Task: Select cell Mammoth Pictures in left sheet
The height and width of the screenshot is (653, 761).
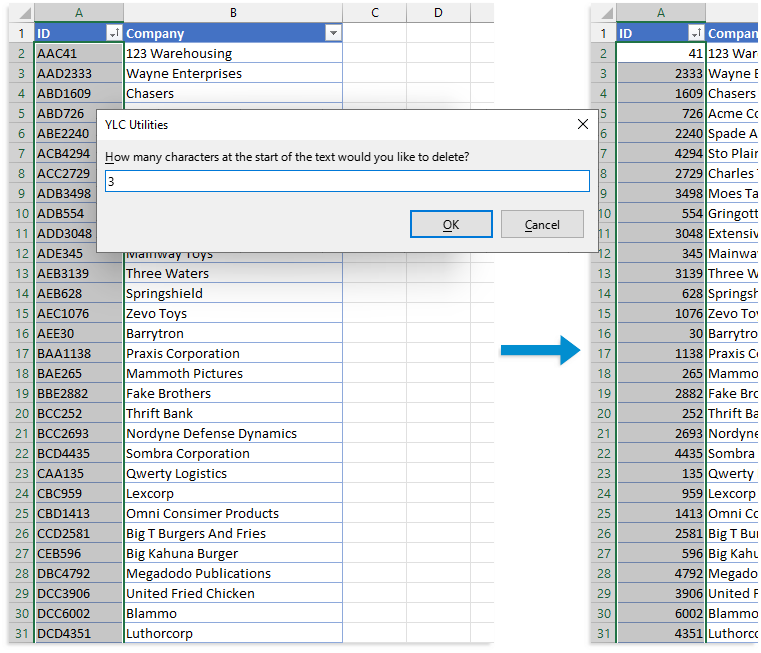Action: [x=233, y=373]
